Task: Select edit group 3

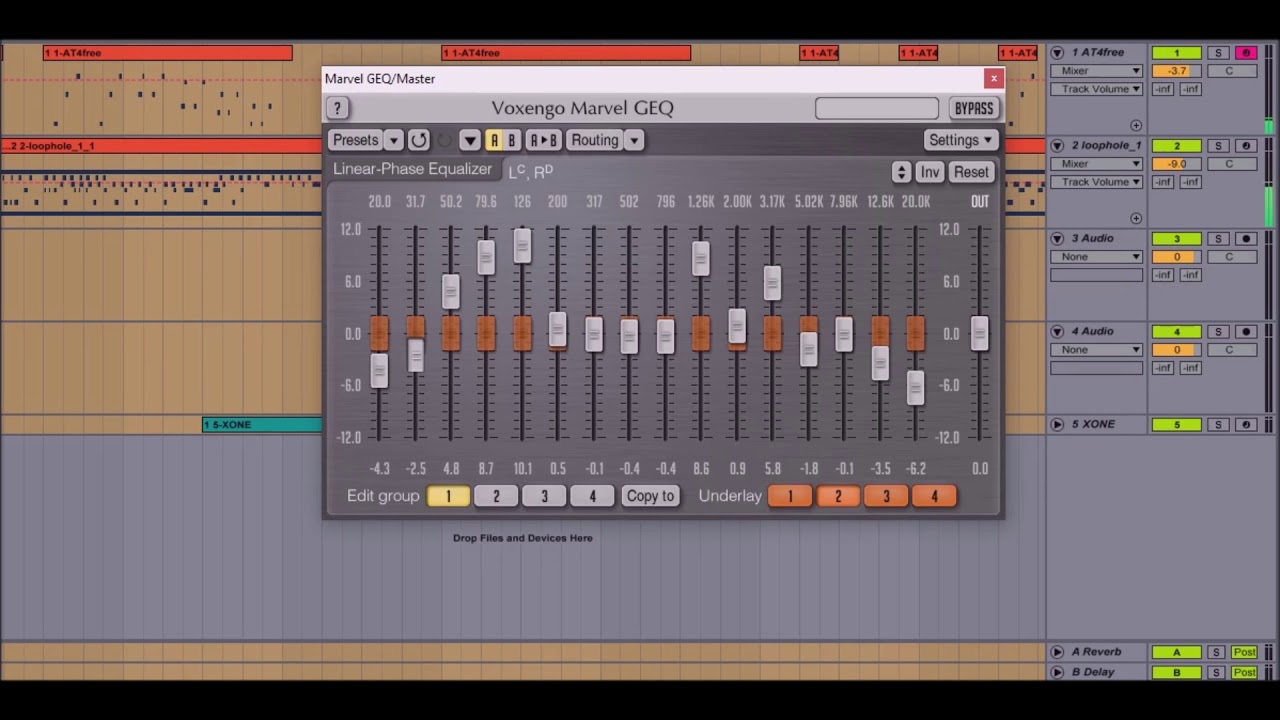Action: click(544, 496)
